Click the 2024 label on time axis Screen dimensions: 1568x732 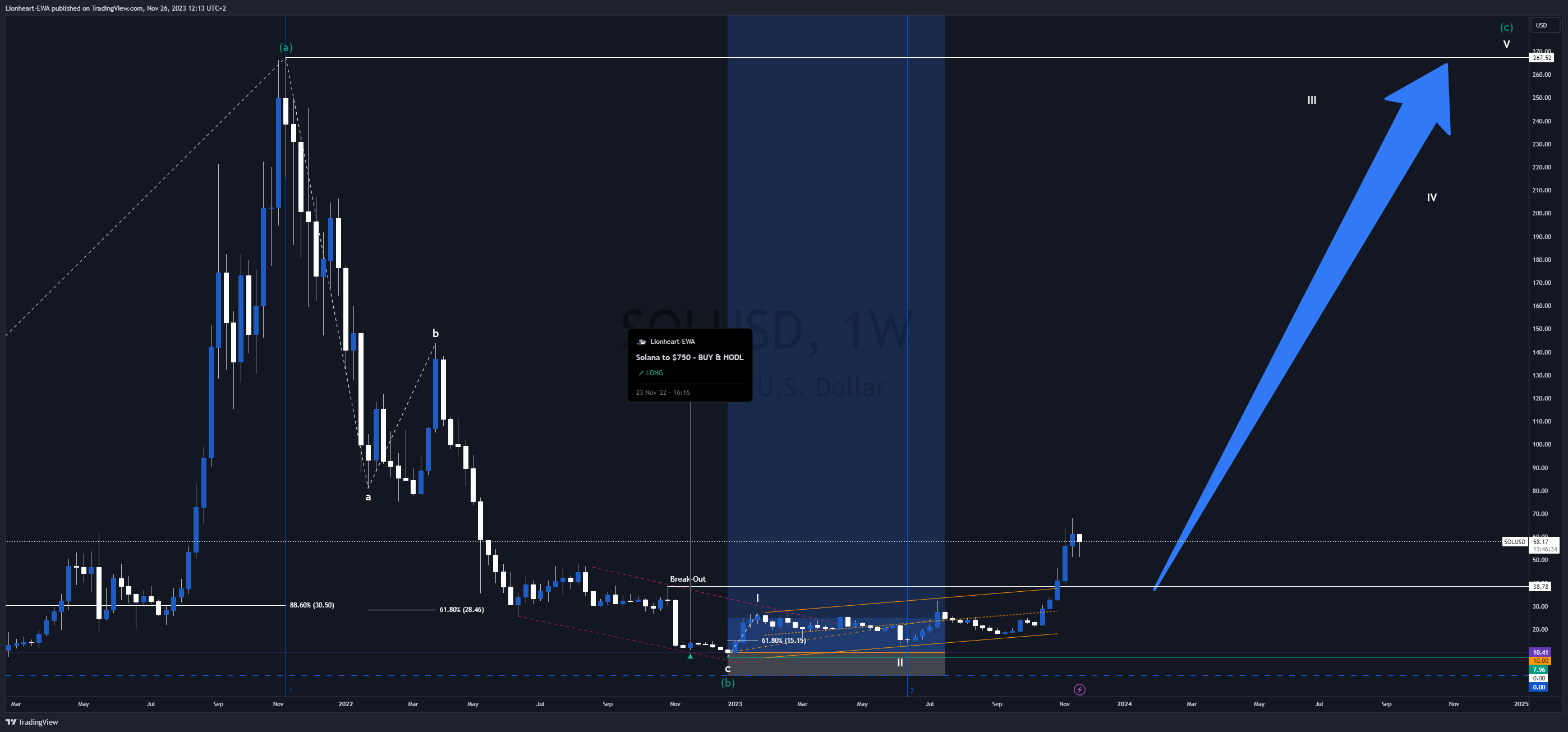click(1124, 705)
